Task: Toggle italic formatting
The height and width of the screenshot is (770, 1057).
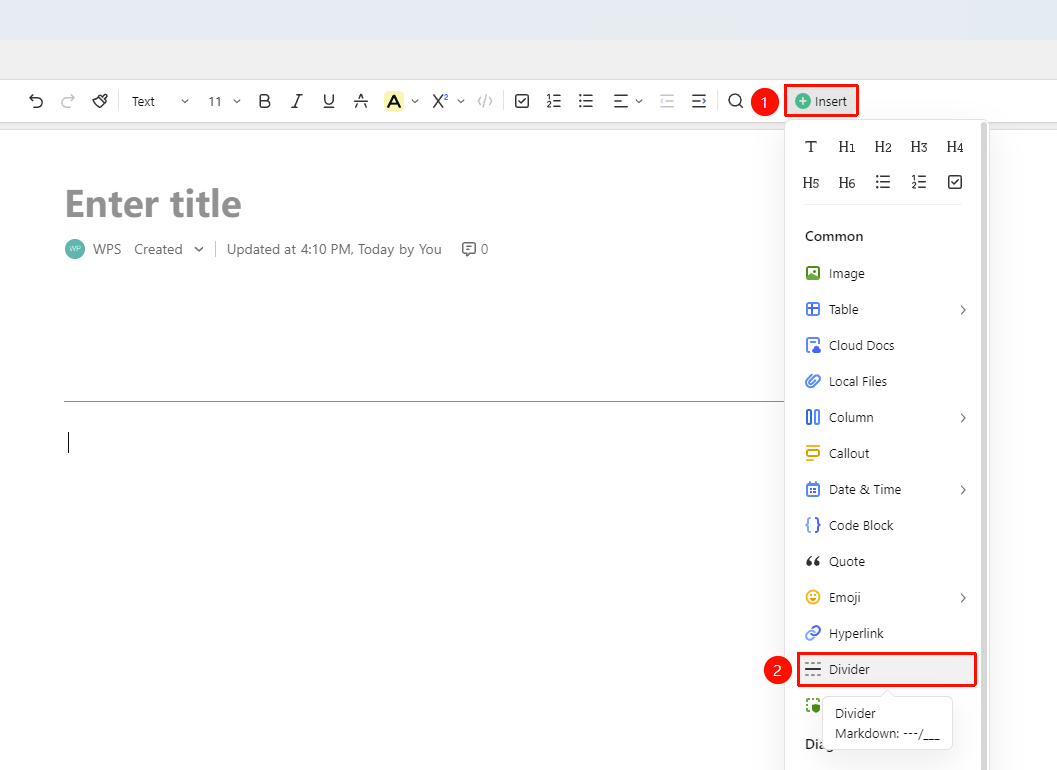Action: click(297, 101)
